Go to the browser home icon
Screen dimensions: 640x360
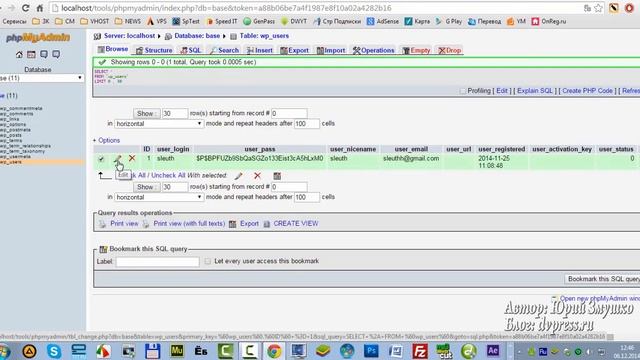(40, 8)
